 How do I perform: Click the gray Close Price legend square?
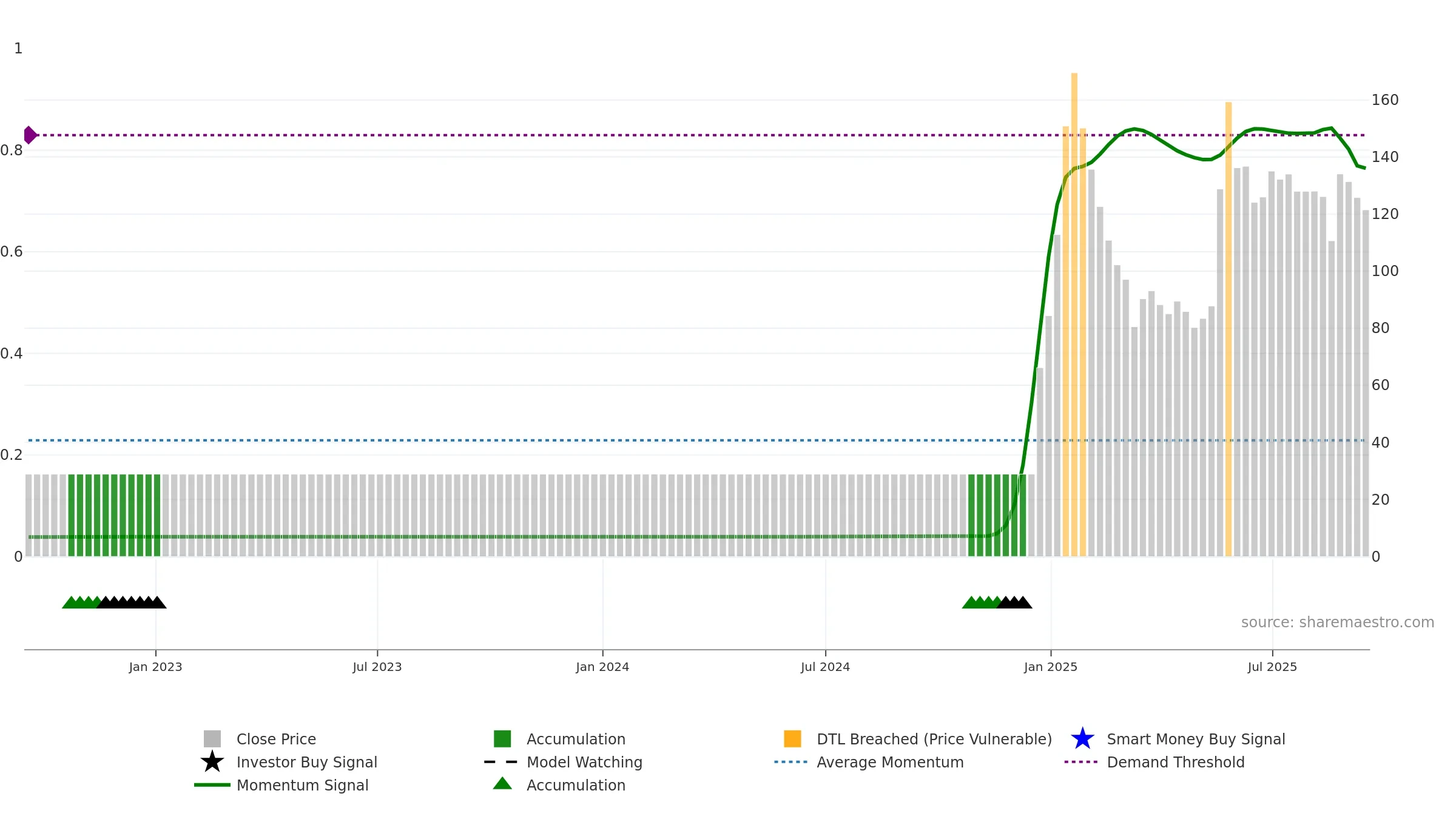tap(212, 739)
